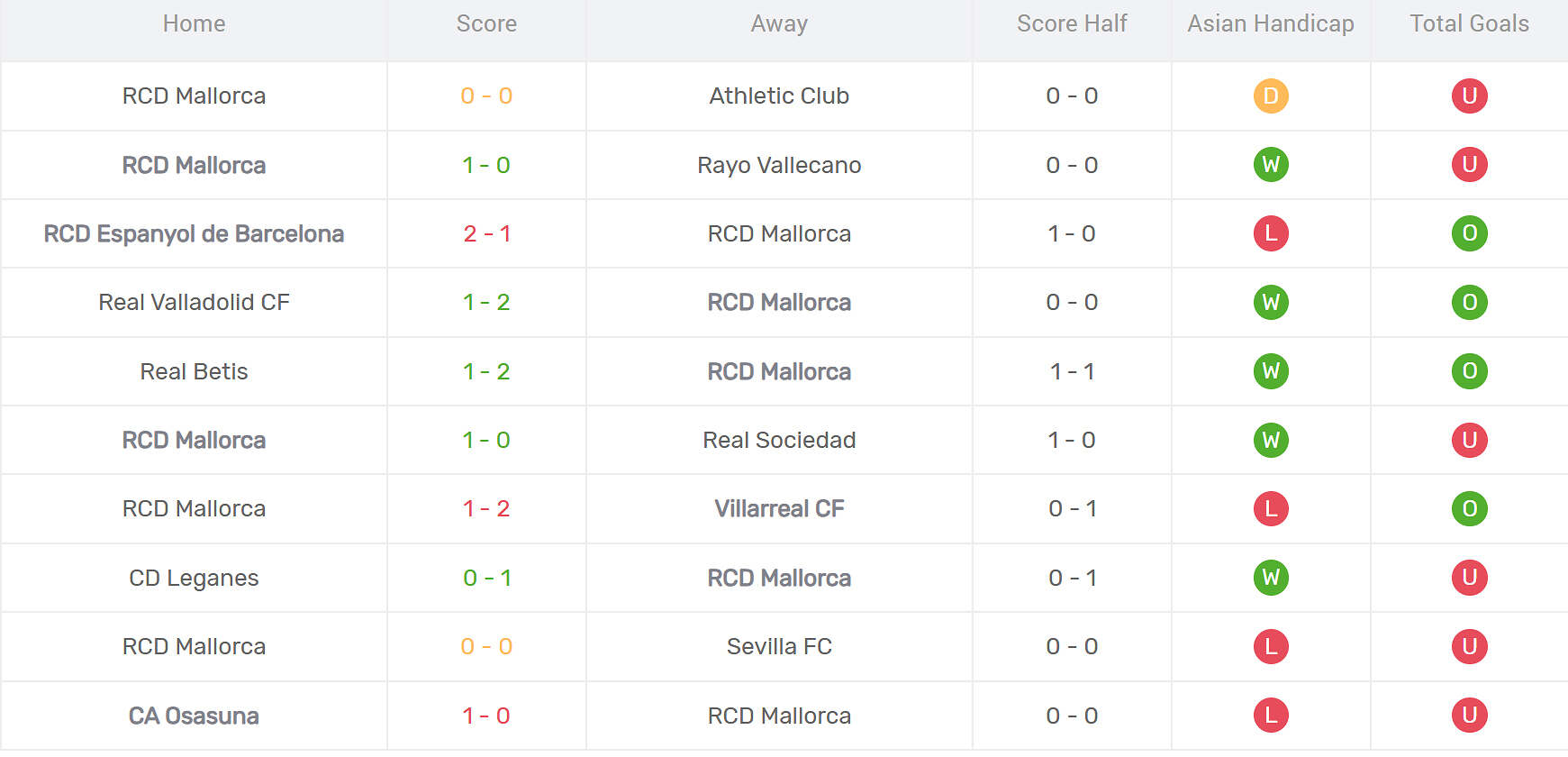Click the red U total goals badge in CA Osasuna row
This screenshot has width=1568, height=757.
(1469, 716)
